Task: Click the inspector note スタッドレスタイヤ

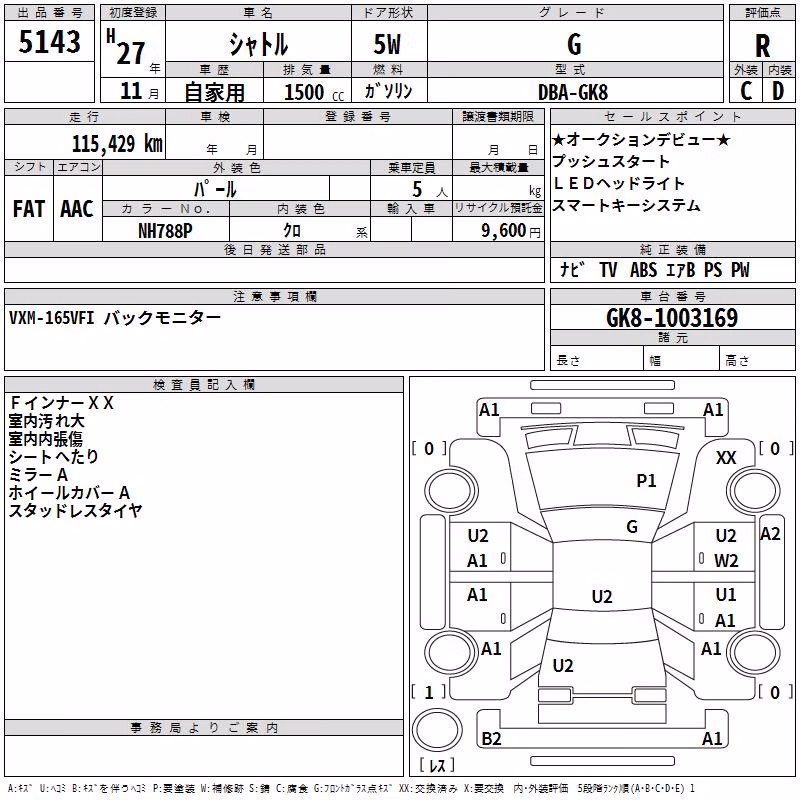Action: pyautogui.click(x=75, y=511)
